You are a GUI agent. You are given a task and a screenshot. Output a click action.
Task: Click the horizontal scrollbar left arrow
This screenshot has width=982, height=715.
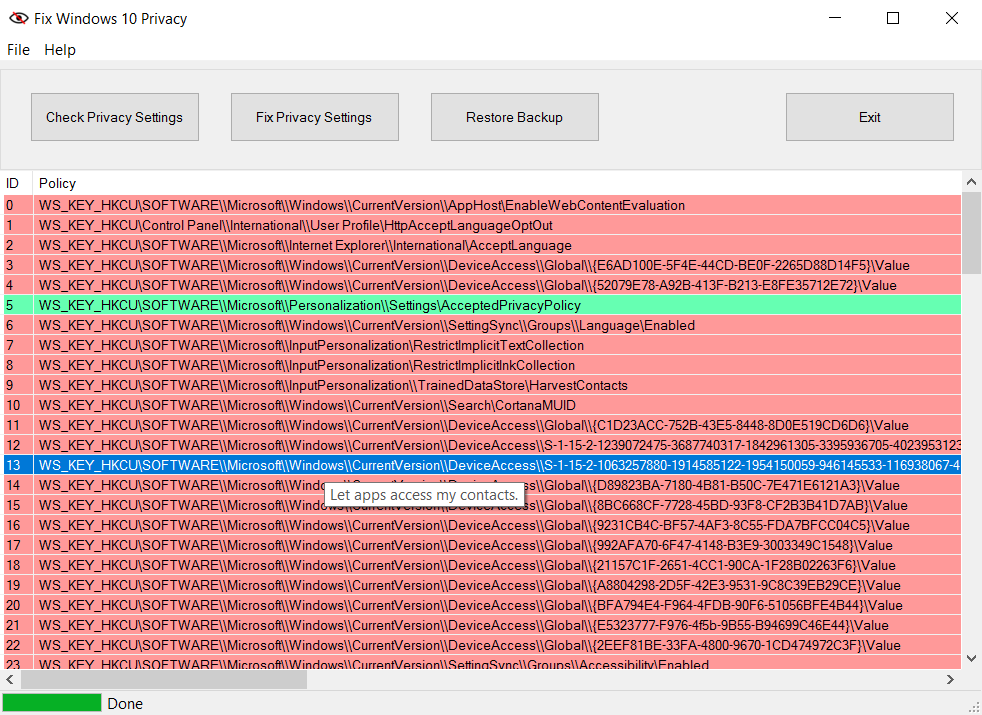click(11, 679)
